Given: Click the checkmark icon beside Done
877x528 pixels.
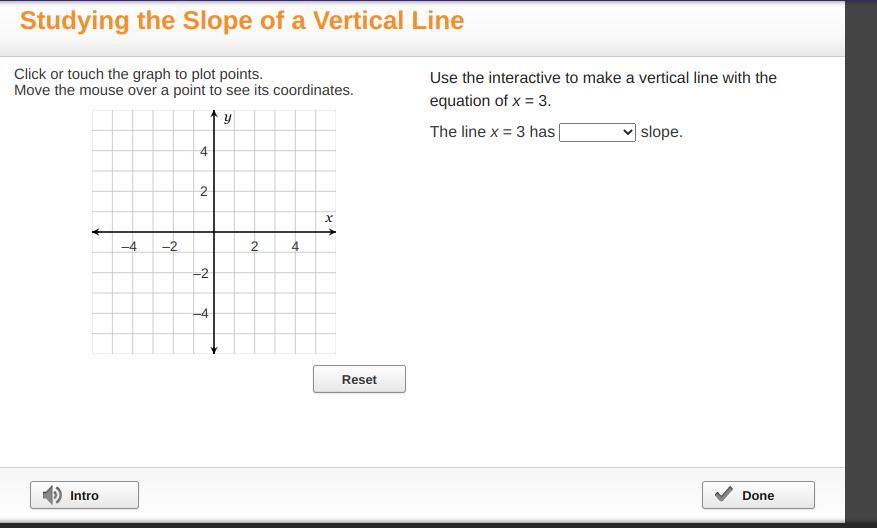Looking at the screenshot, I should coord(724,494).
